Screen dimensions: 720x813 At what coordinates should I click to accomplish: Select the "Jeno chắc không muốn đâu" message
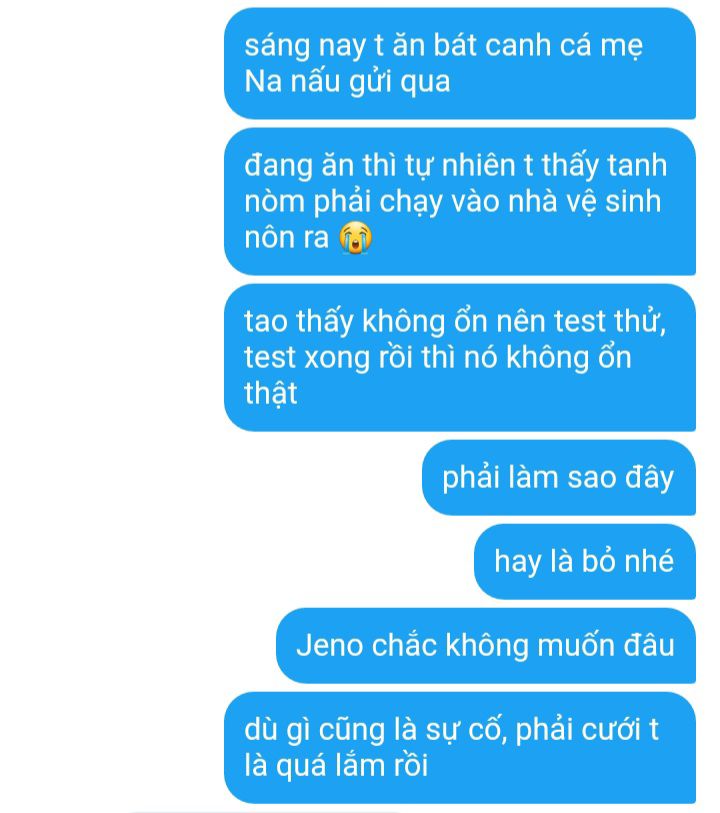[x=486, y=646]
